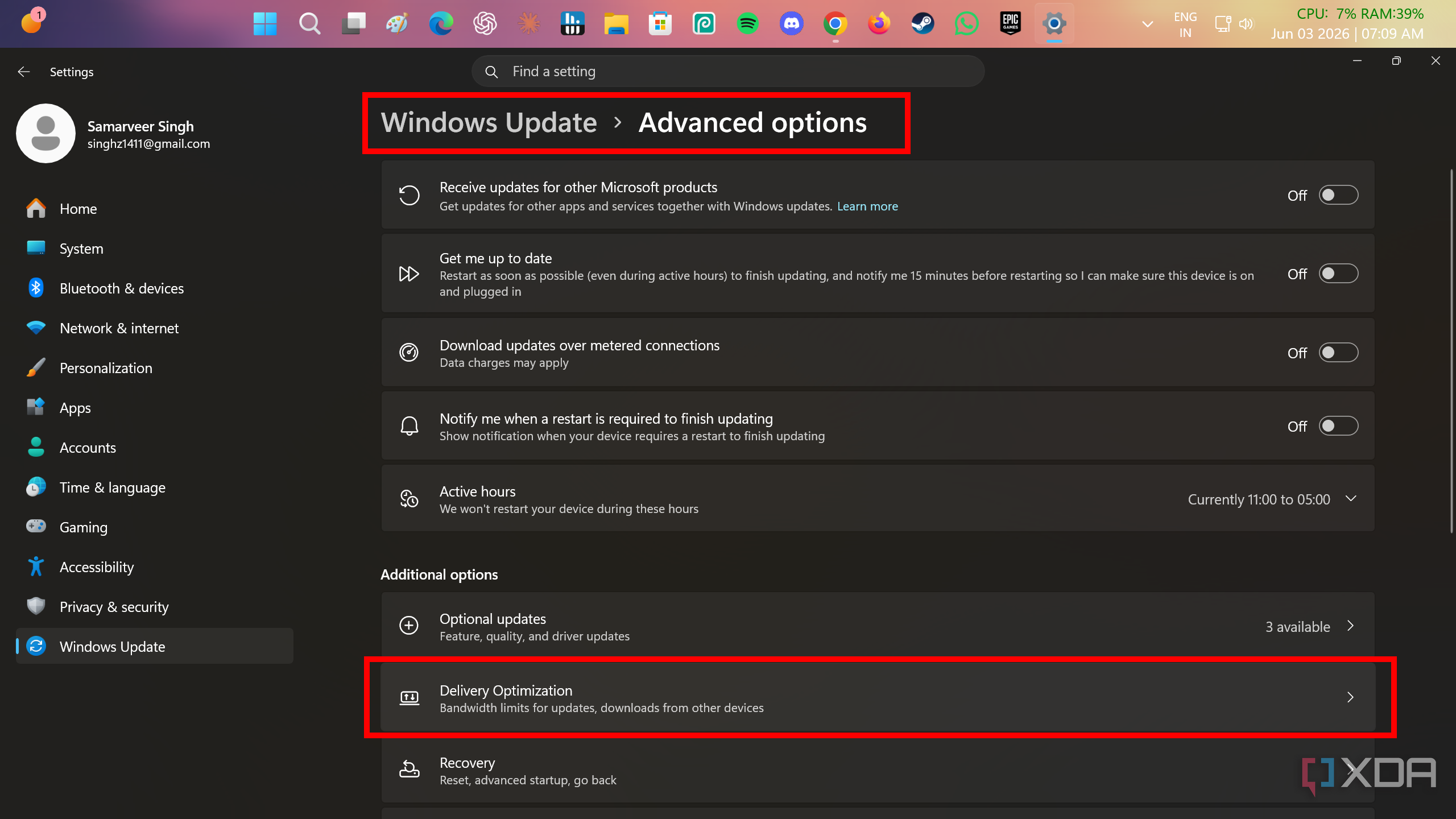Open the Windows Start menu icon
Viewport: 1456px width, 819px height.
click(x=265, y=24)
